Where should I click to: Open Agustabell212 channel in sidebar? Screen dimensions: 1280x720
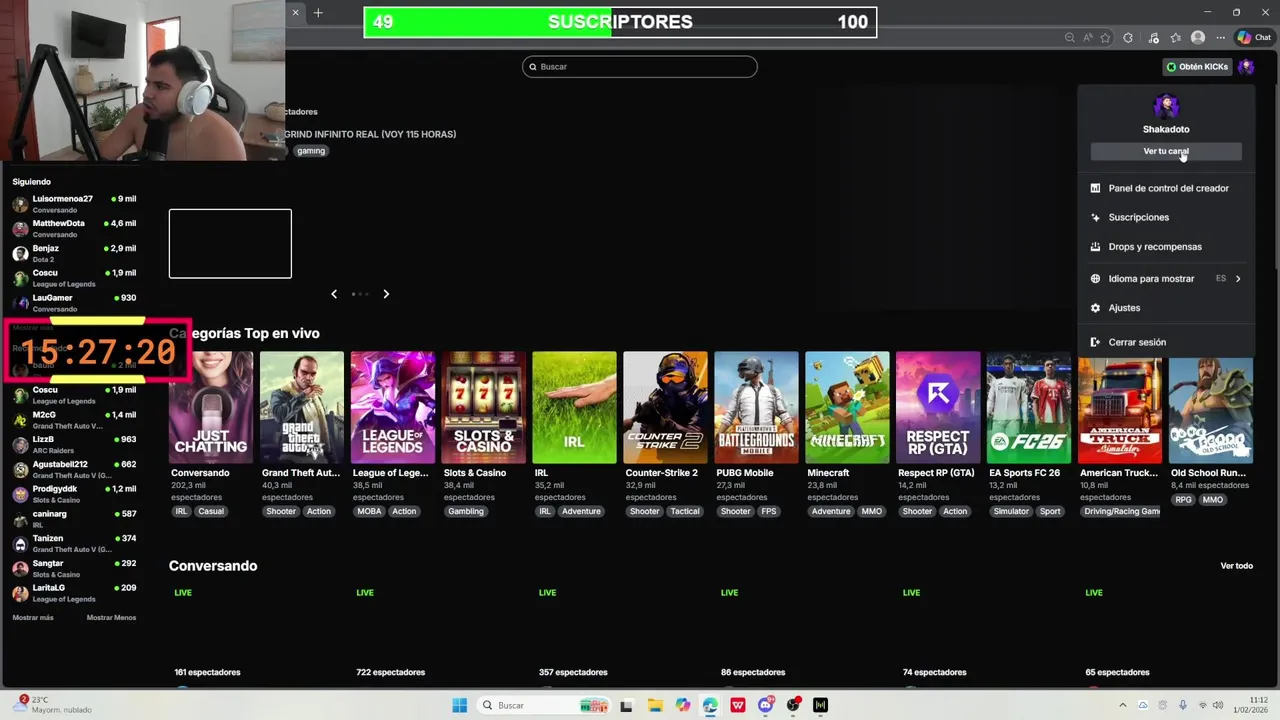click(x=75, y=469)
